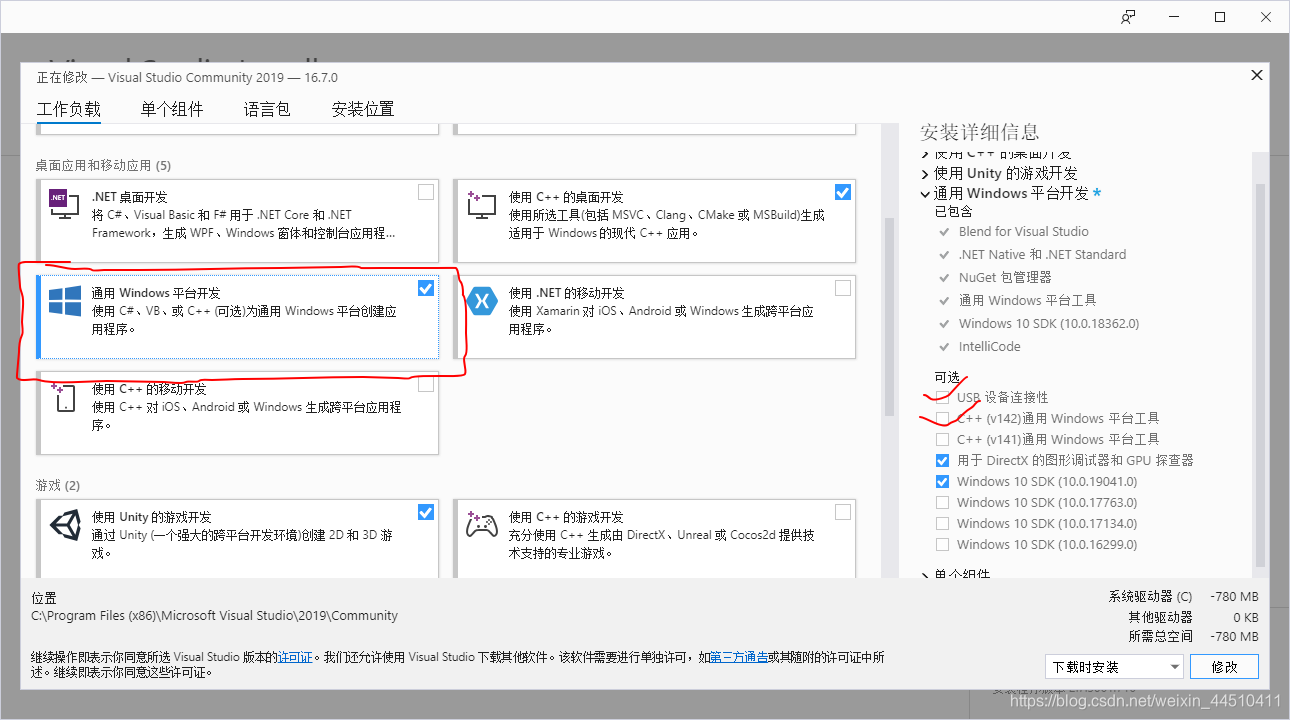Click the Xamarin icon on the .NET 的移动开发 card
Image resolution: width=1290 pixels, height=720 pixels.
pyautogui.click(x=481, y=301)
